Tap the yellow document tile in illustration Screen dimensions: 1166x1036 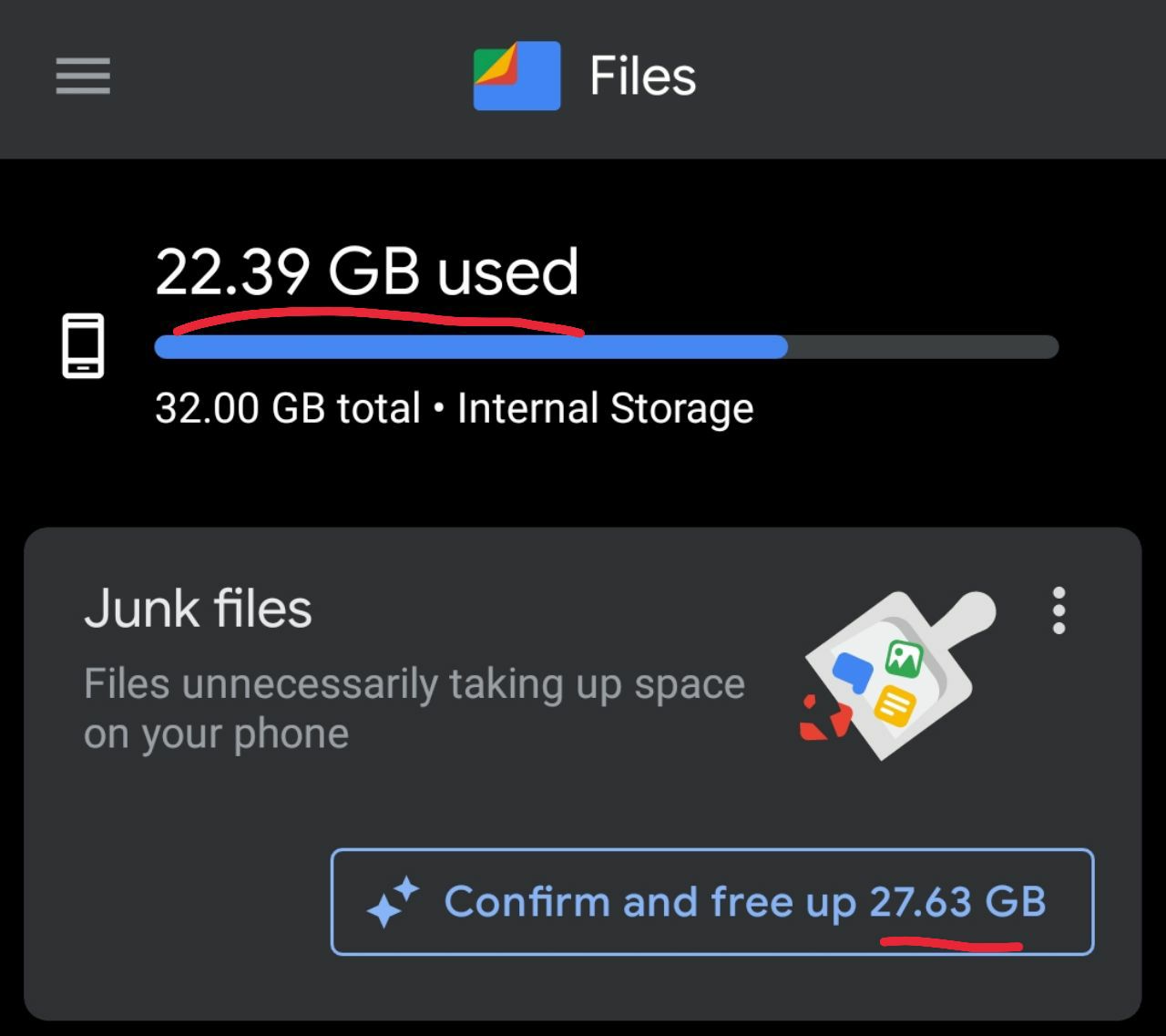(896, 704)
